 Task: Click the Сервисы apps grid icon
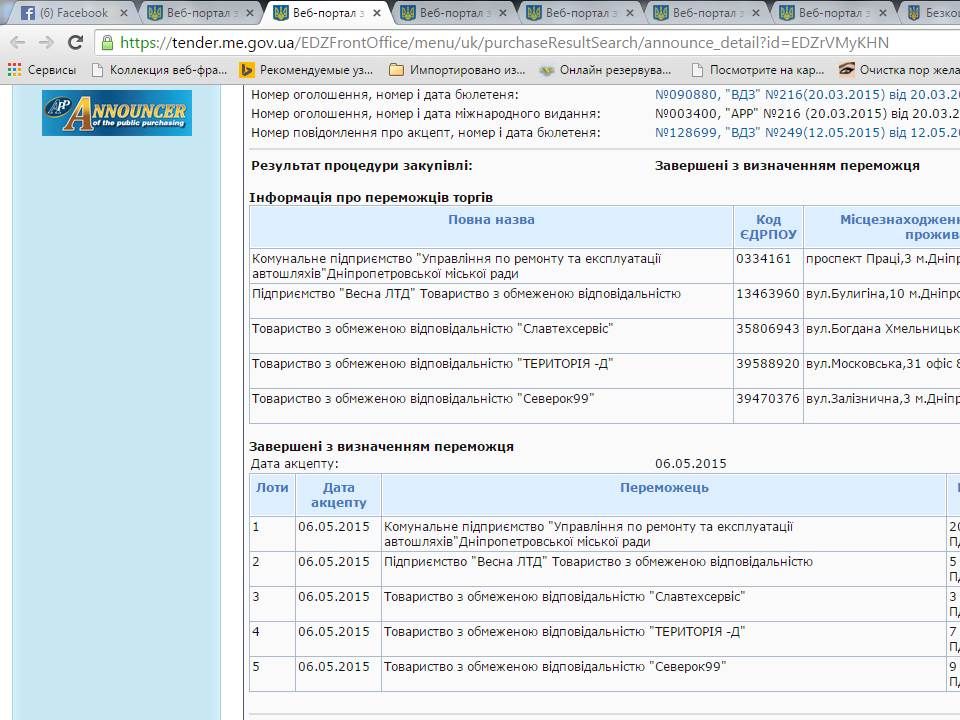13,70
